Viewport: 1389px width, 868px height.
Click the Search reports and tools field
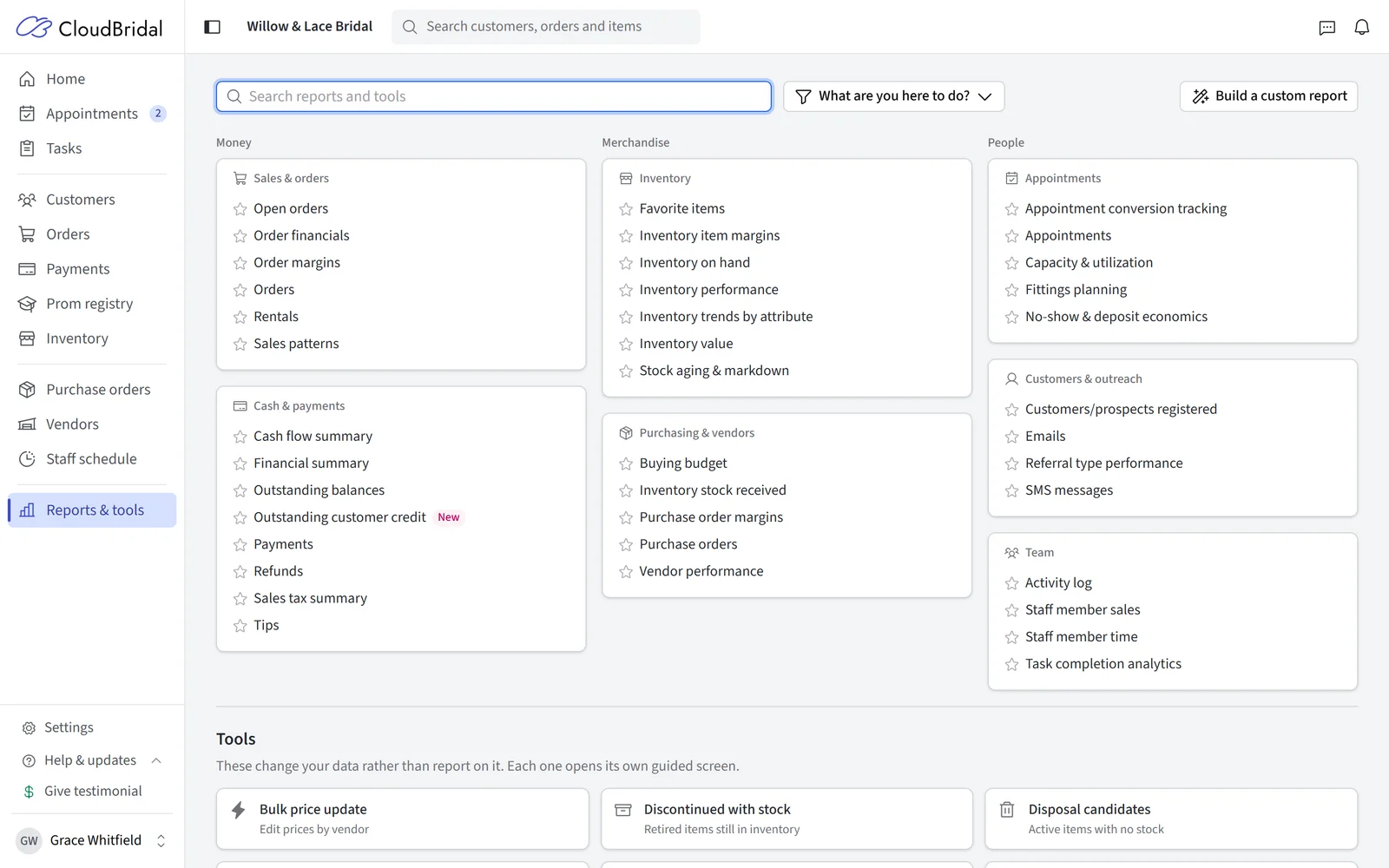coord(494,96)
